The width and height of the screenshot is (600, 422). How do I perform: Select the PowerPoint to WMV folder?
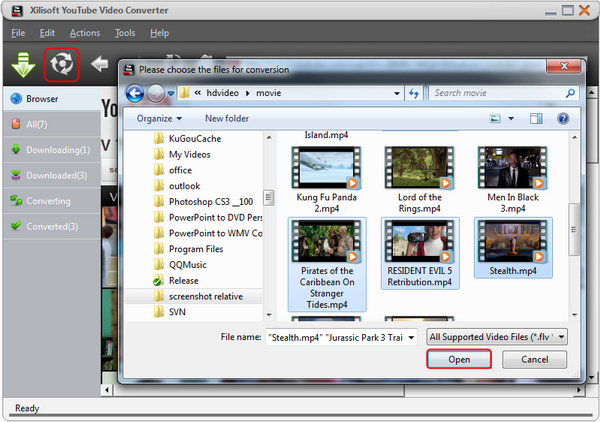[207, 233]
